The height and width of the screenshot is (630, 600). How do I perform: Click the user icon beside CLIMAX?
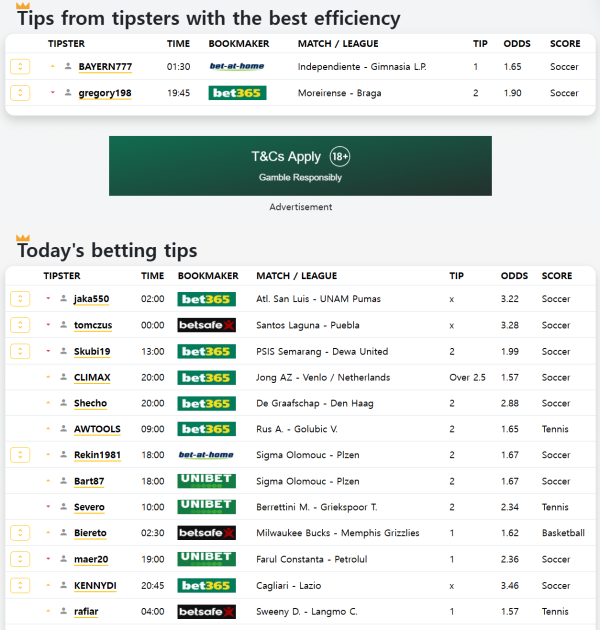click(x=64, y=377)
